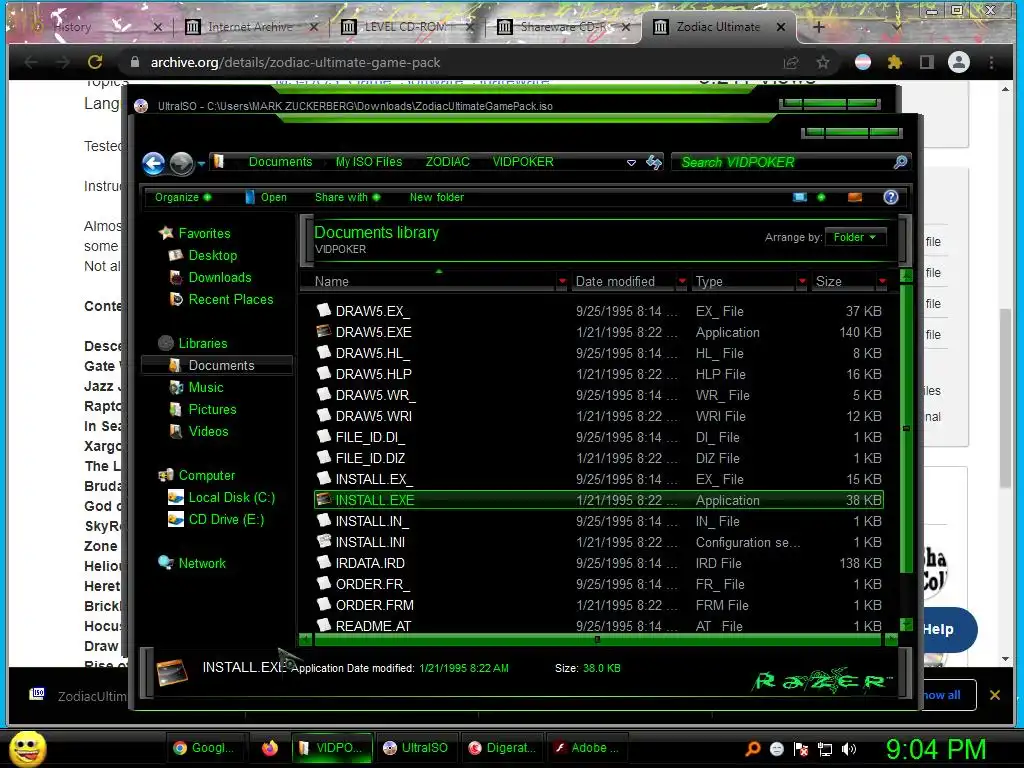
Task: Switch to the Internet Archive browser tab
Action: tap(251, 27)
